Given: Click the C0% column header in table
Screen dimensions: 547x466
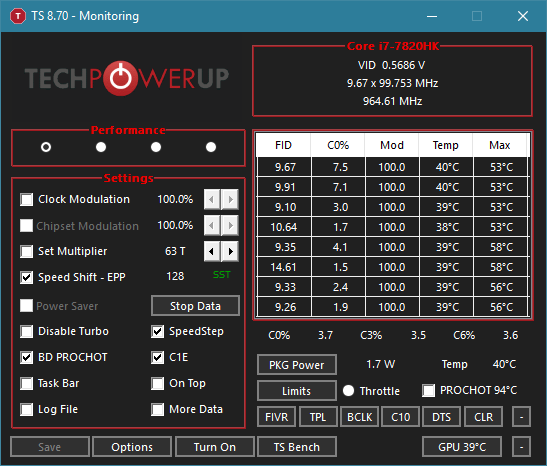Looking at the screenshot, I should 338,145.
